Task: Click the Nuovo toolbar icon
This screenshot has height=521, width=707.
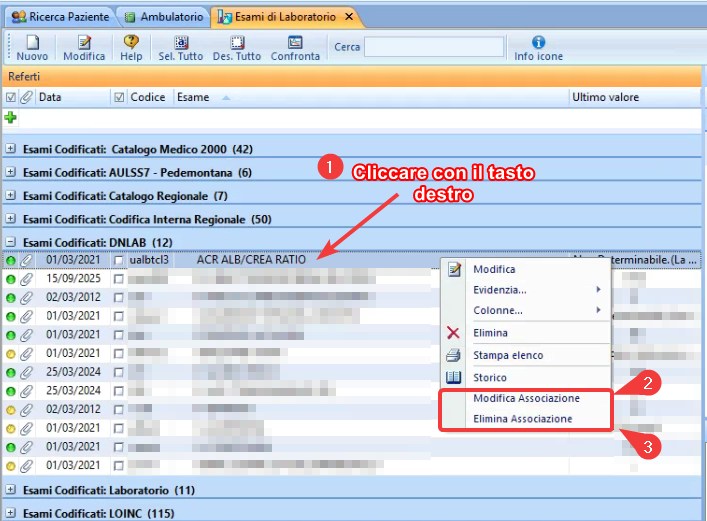Action: [32, 42]
